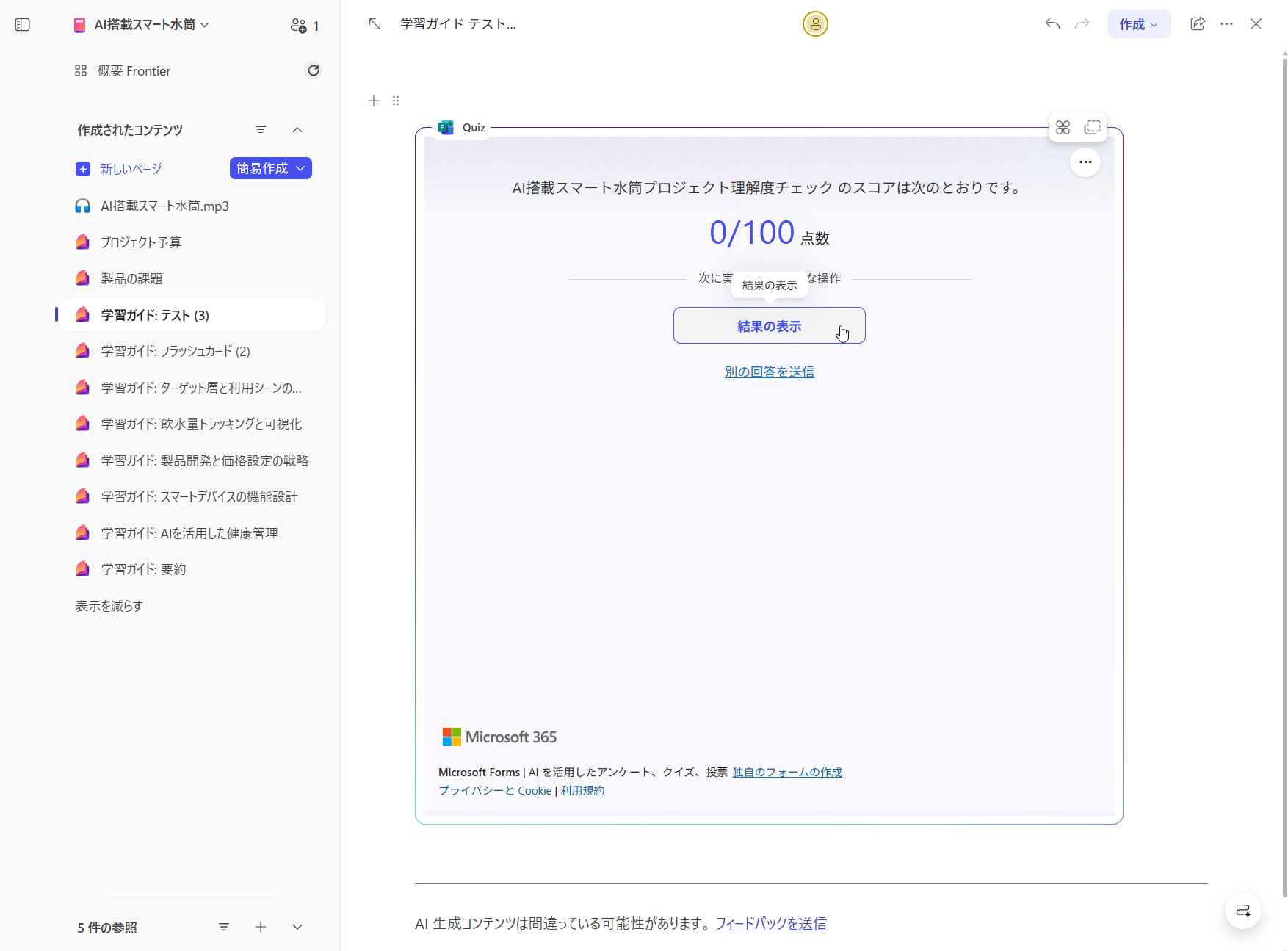Open the 別の回答を送信 link

click(x=769, y=372)
